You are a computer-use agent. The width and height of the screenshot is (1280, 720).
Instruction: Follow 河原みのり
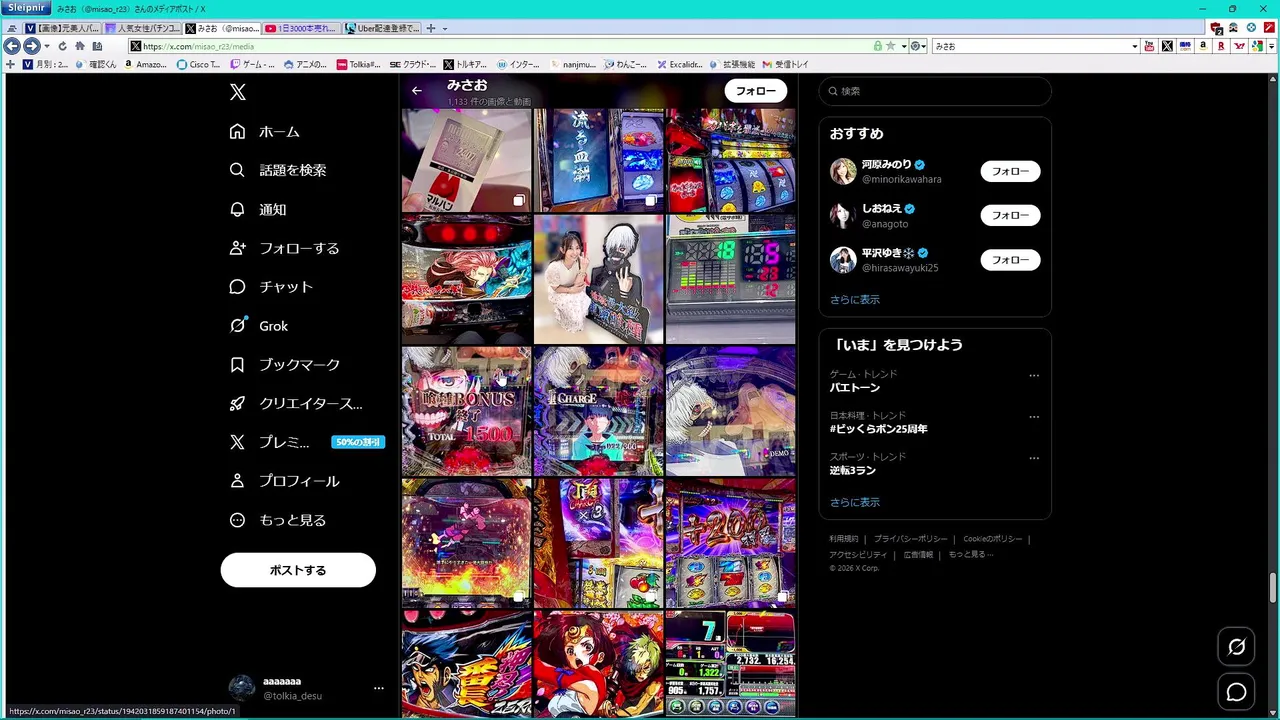(1010, 171)
